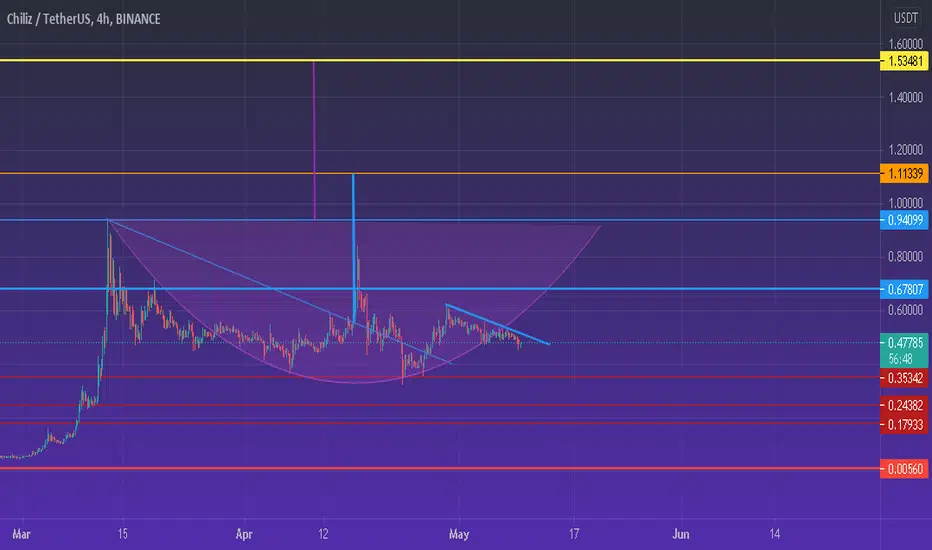Click the May date label
The image size is (932, 550).
pyautogui.click(x=459, y=534)
